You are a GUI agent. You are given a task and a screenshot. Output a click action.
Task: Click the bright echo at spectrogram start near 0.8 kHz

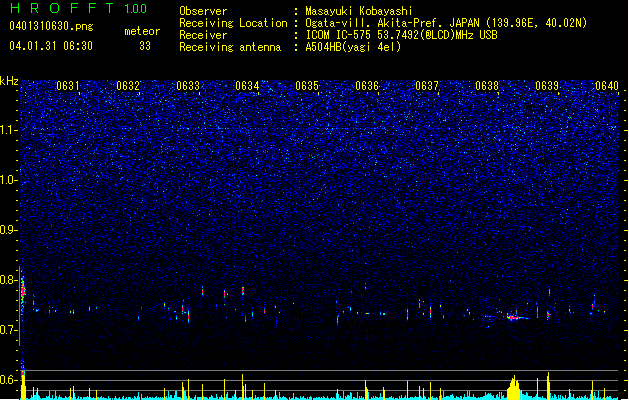point(23,290)
